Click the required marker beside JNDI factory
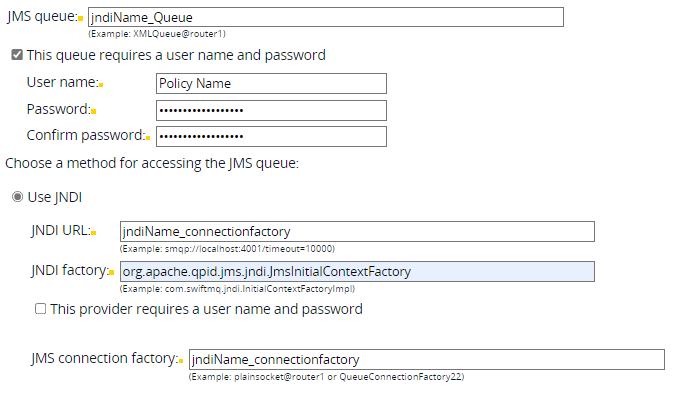Viewport: 697px width, 400px height. pyautogui.click(x=114, y=273)
